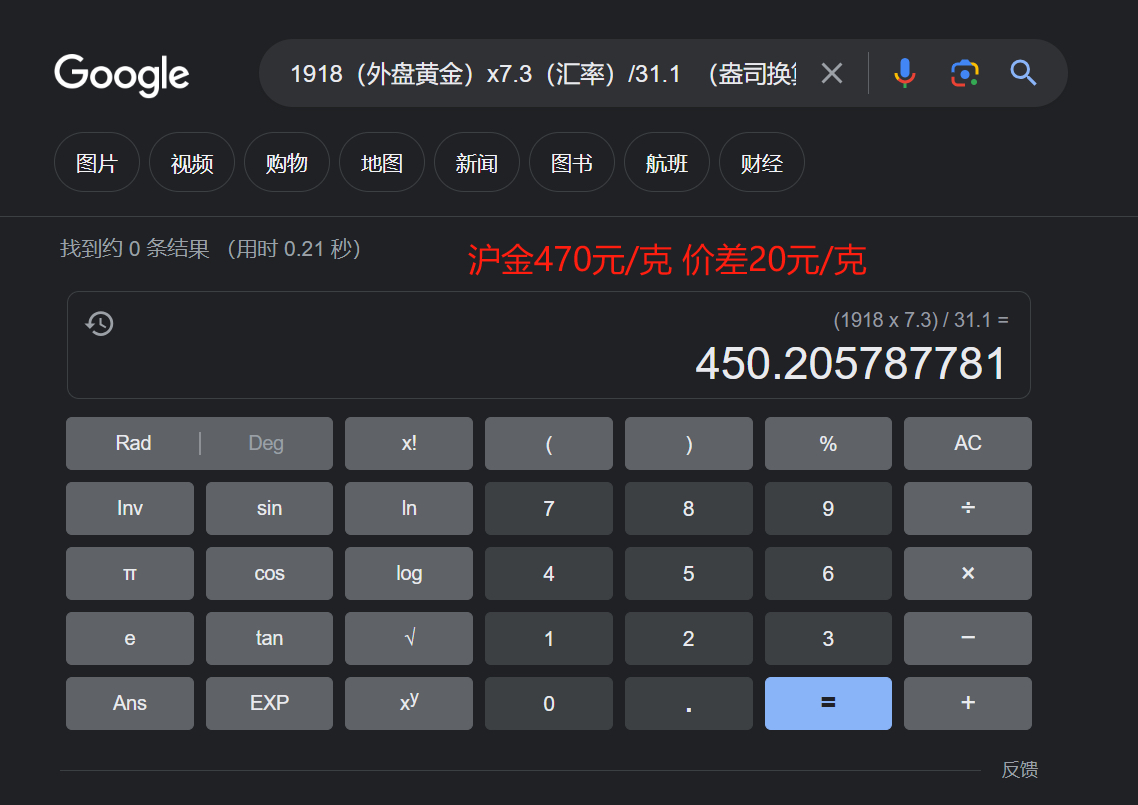Screen dimensions: 1138x805
Task: Click the blue equals button
Action: pyautogui.click(x=828, y=703)
